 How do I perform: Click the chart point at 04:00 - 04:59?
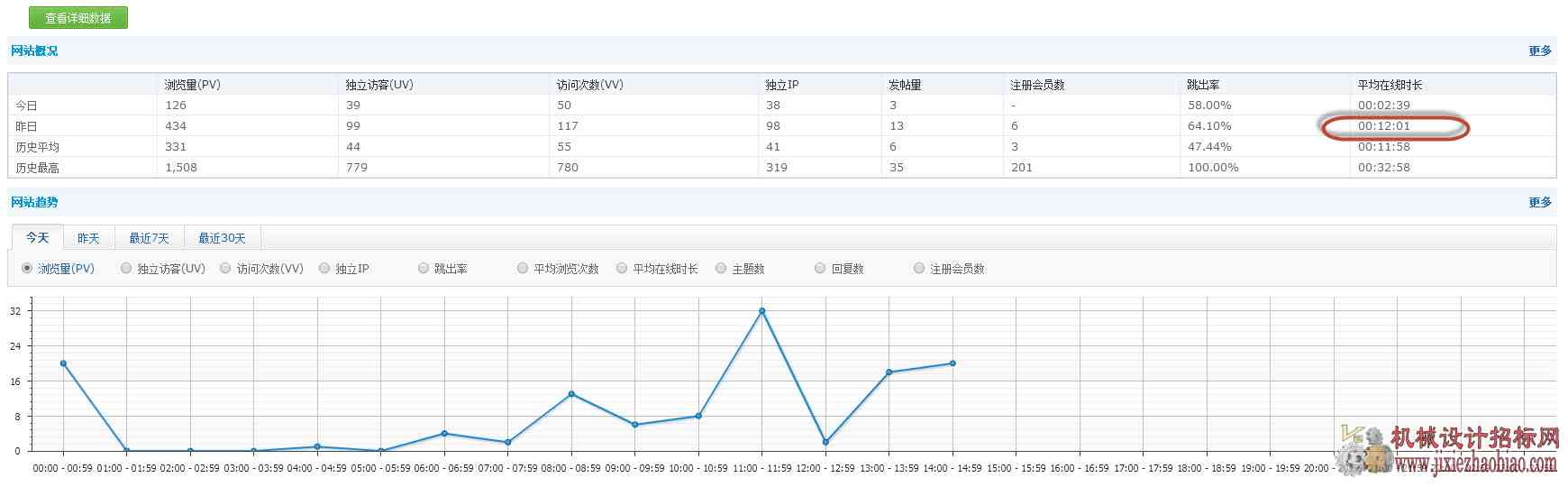pyautogui.click(x=317, y=446)
